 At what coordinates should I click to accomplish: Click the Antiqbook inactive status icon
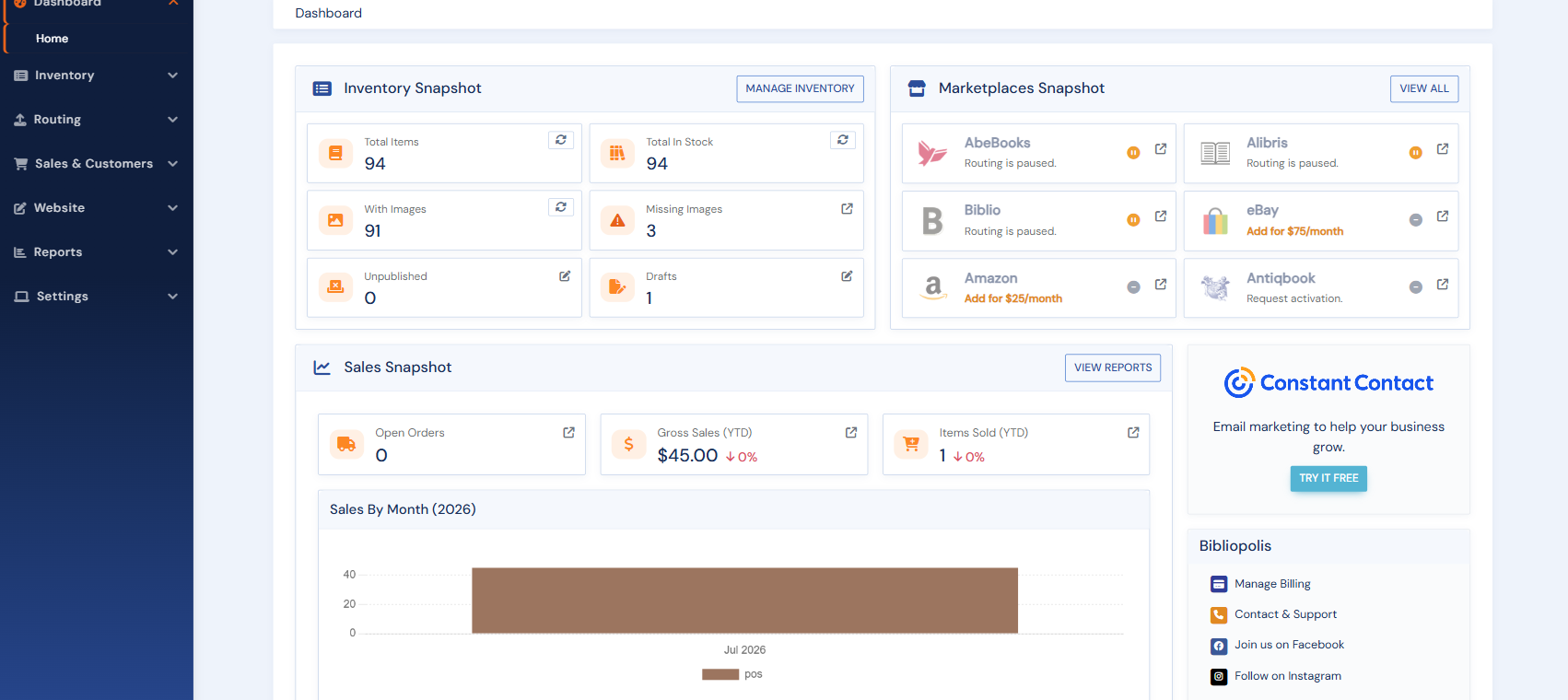tap(1416, 287)
